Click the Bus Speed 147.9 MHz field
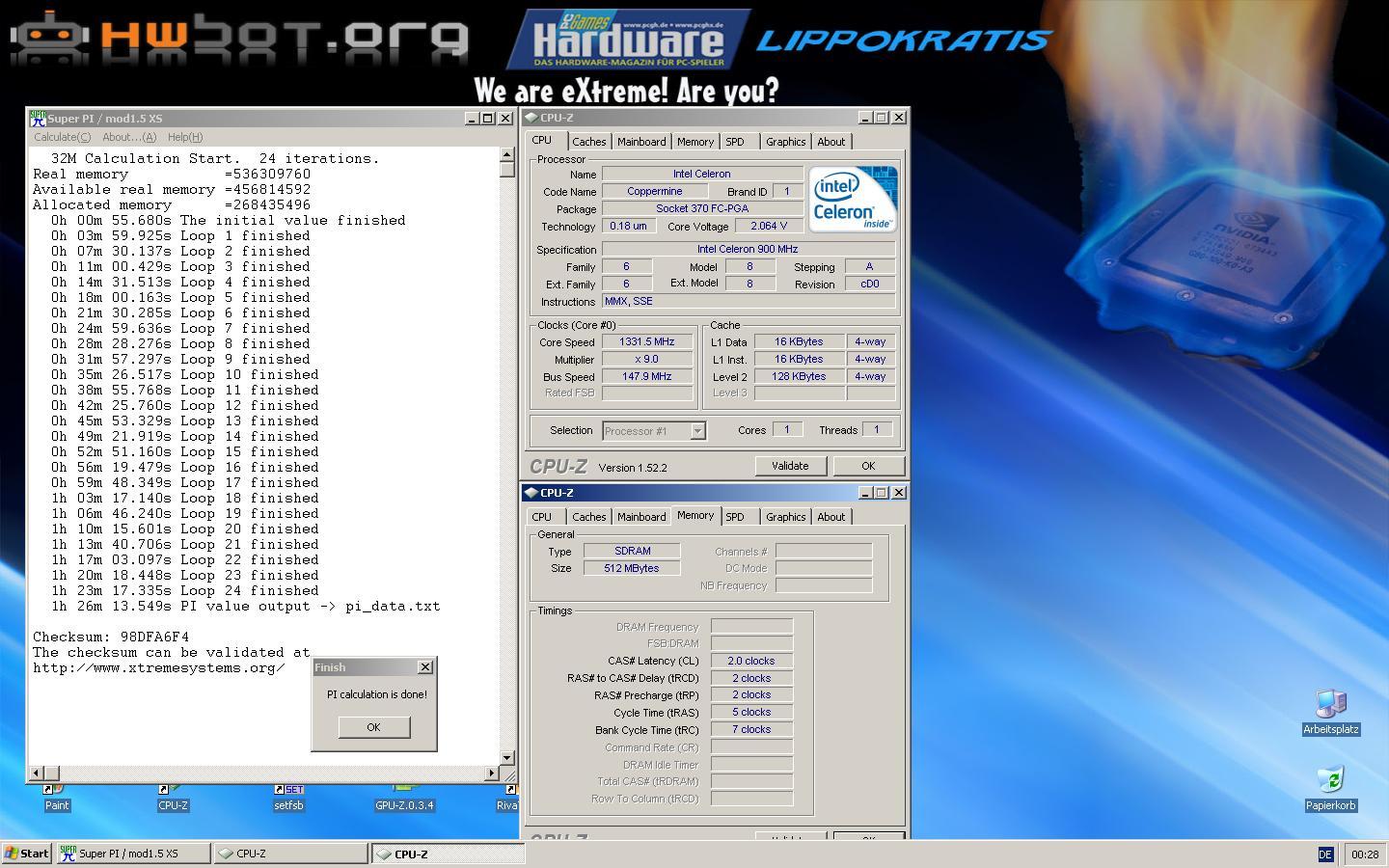This screenshot has width=1389, height=868. pyautogui.click(x=647, y=376)
